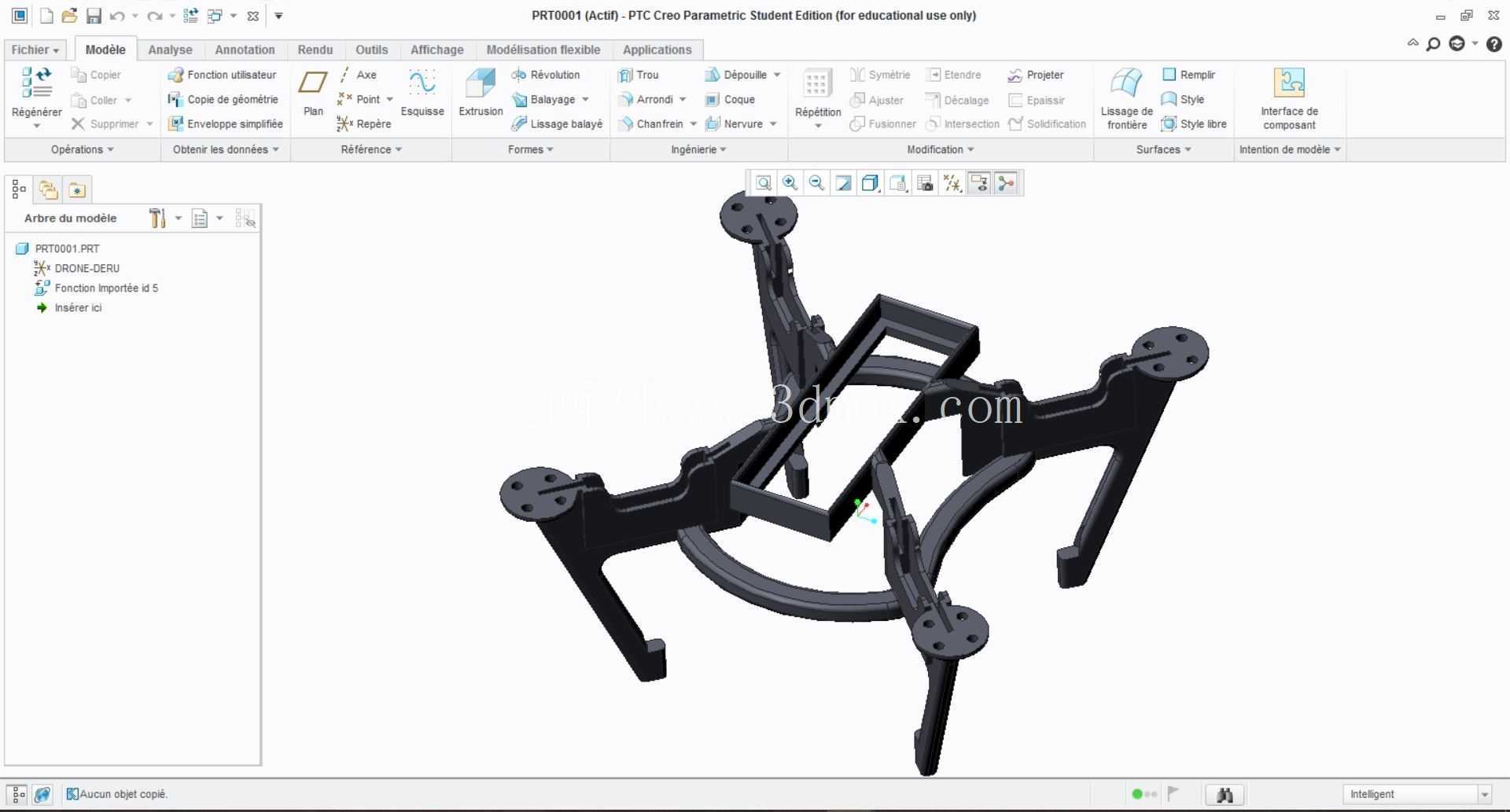Open the Intelligent selection filter dropdown
Image resolution: width=1510 pixels, height=812 pixels.
coord(1484,795)
